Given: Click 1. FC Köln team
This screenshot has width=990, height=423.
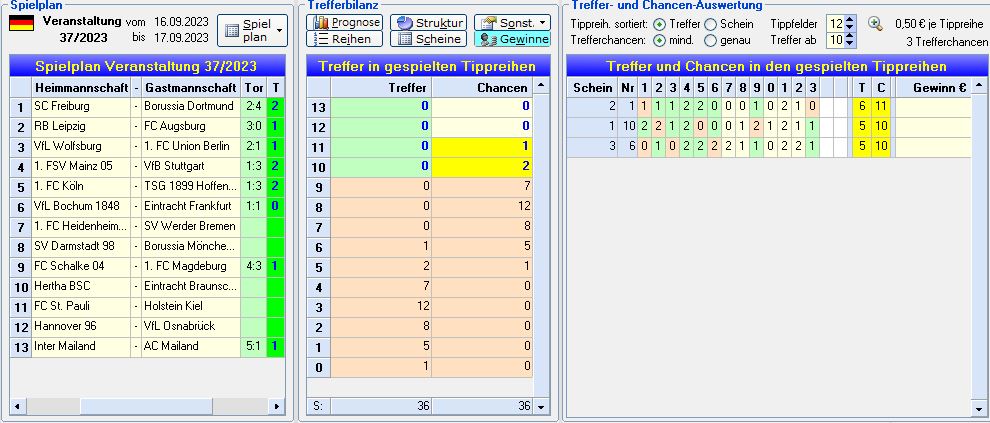Looking at the screenshot, I should click(x=81, y=186).
